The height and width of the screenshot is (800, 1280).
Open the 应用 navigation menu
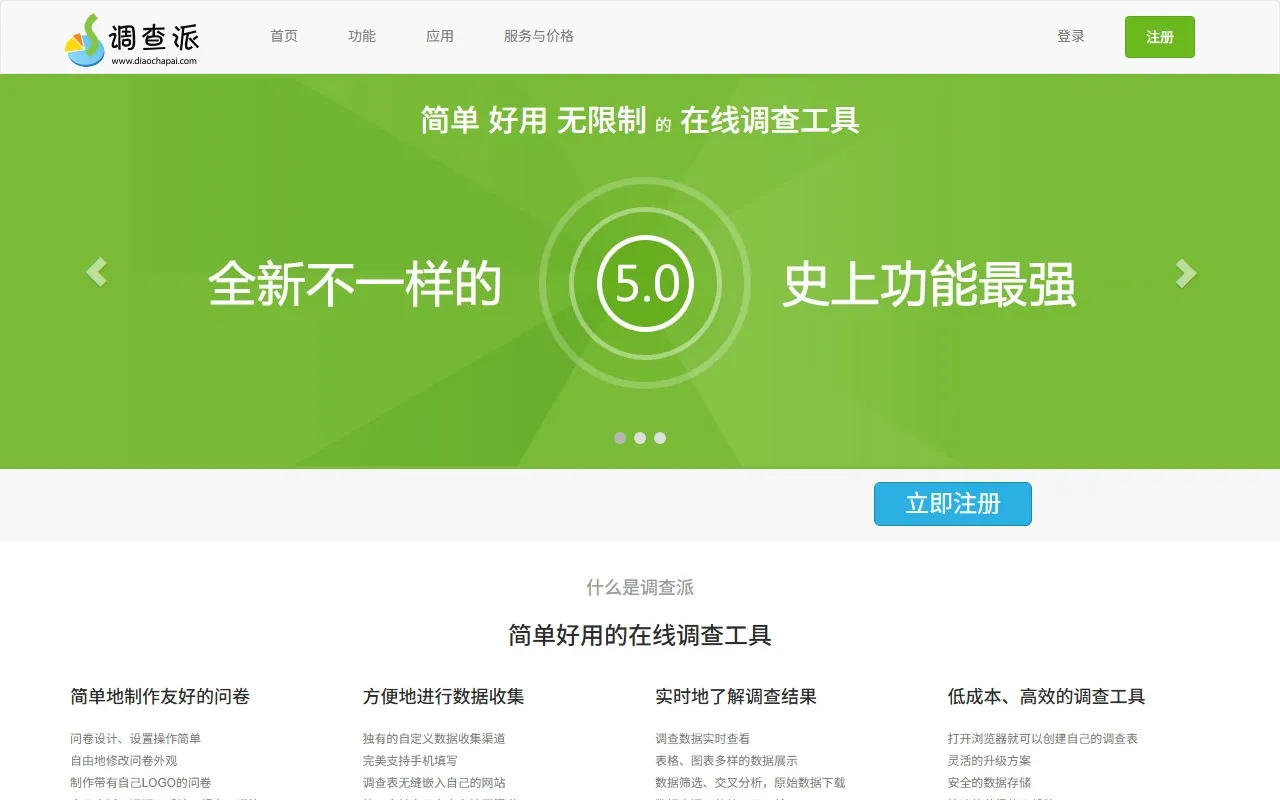coord(440,36)
